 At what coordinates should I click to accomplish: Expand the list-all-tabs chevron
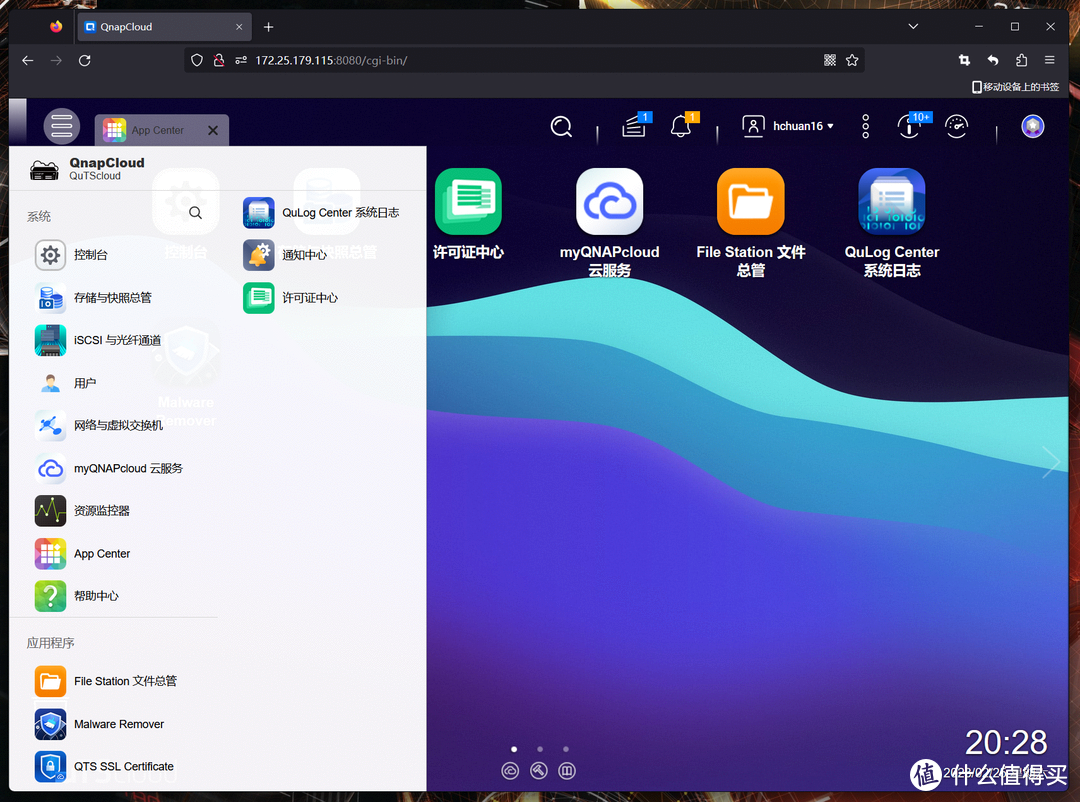point(913,27)
